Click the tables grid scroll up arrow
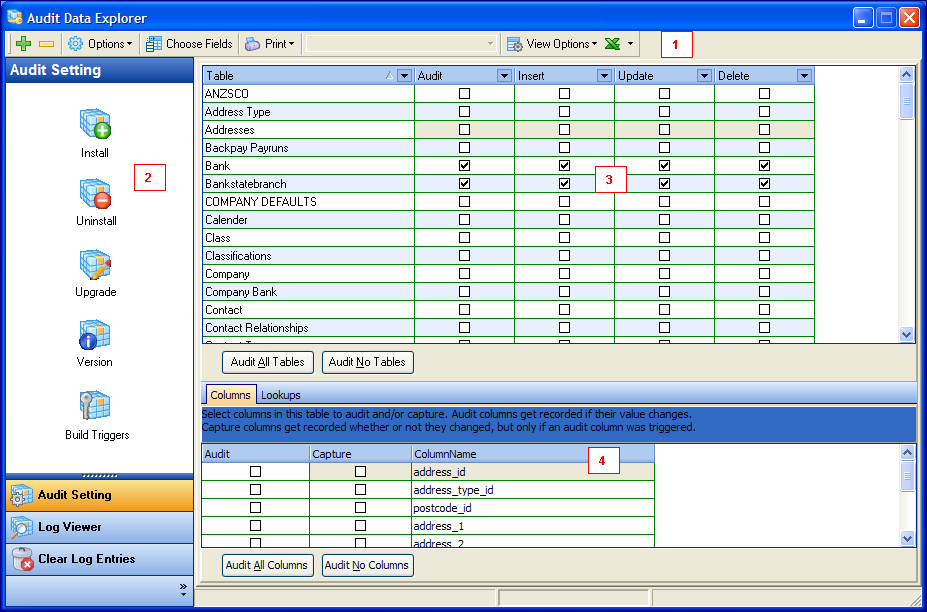The image size is (927, 612). coord(906,75)
